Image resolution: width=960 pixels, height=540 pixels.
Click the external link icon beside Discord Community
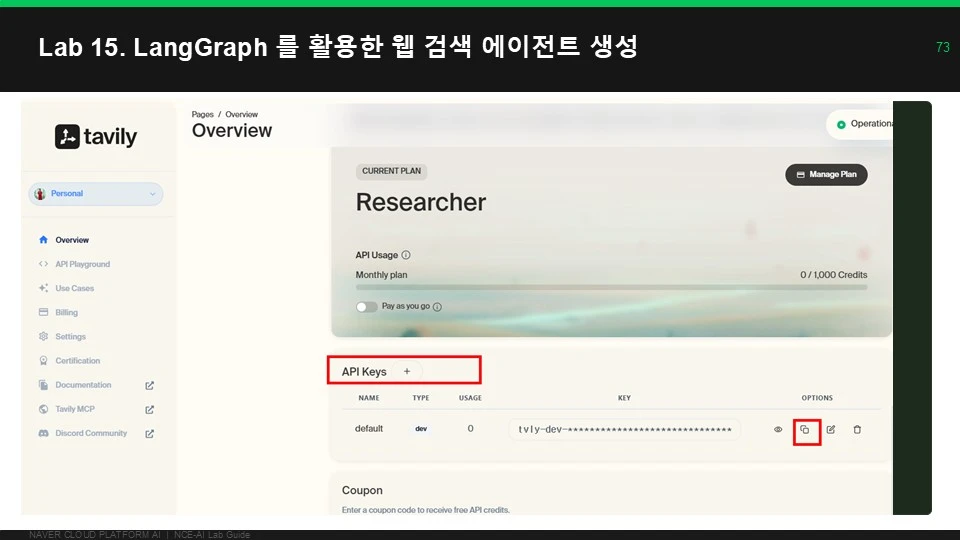pos(149,433)
